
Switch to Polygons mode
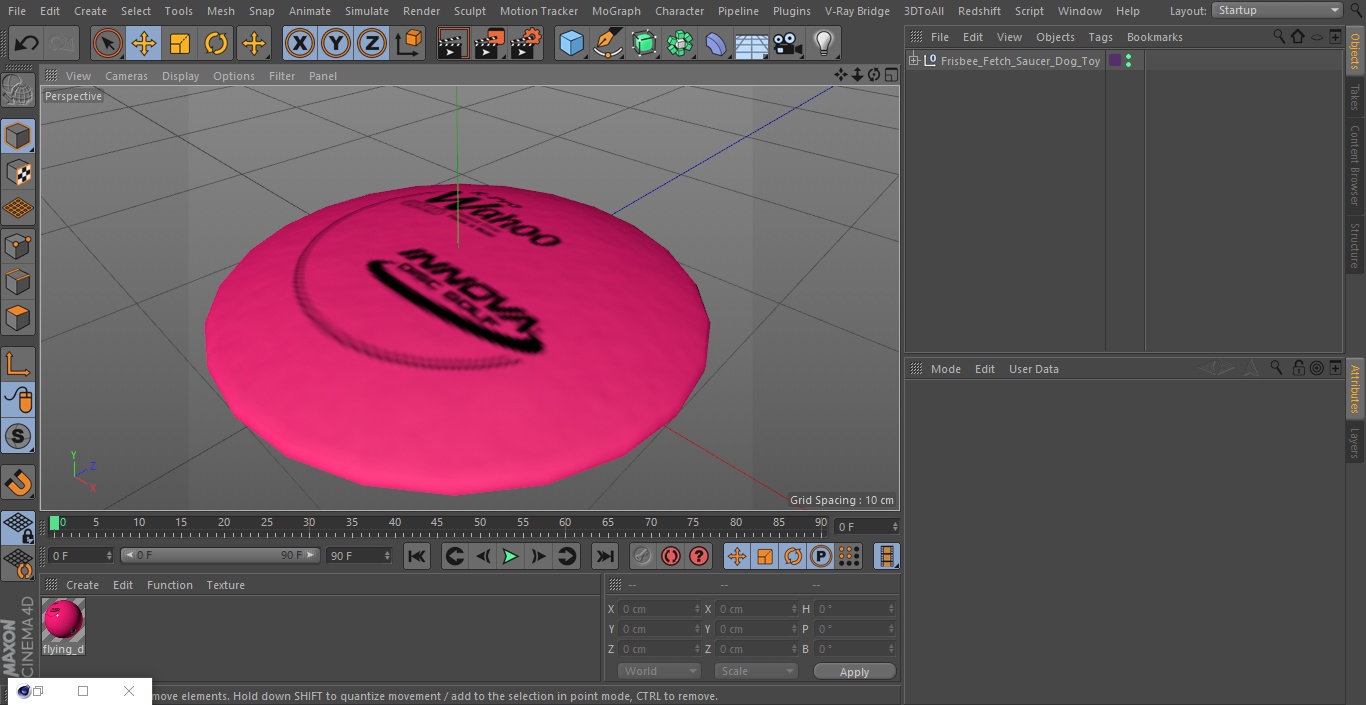[x=18, y=318]
